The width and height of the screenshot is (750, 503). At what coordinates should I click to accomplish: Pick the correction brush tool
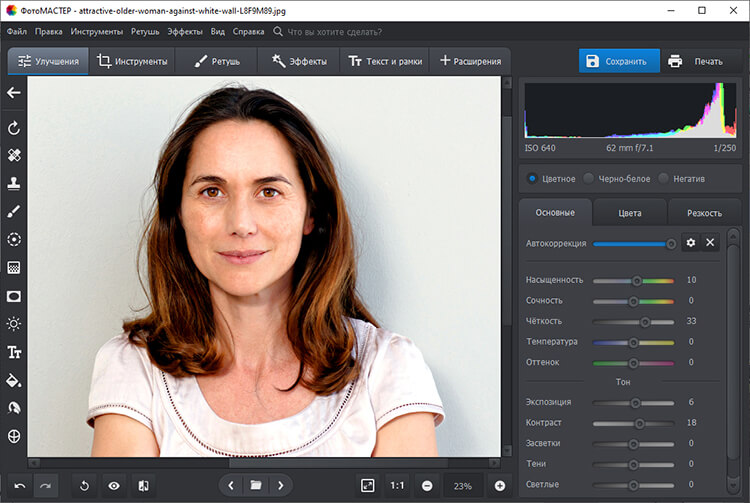click(x=14, y=212)
